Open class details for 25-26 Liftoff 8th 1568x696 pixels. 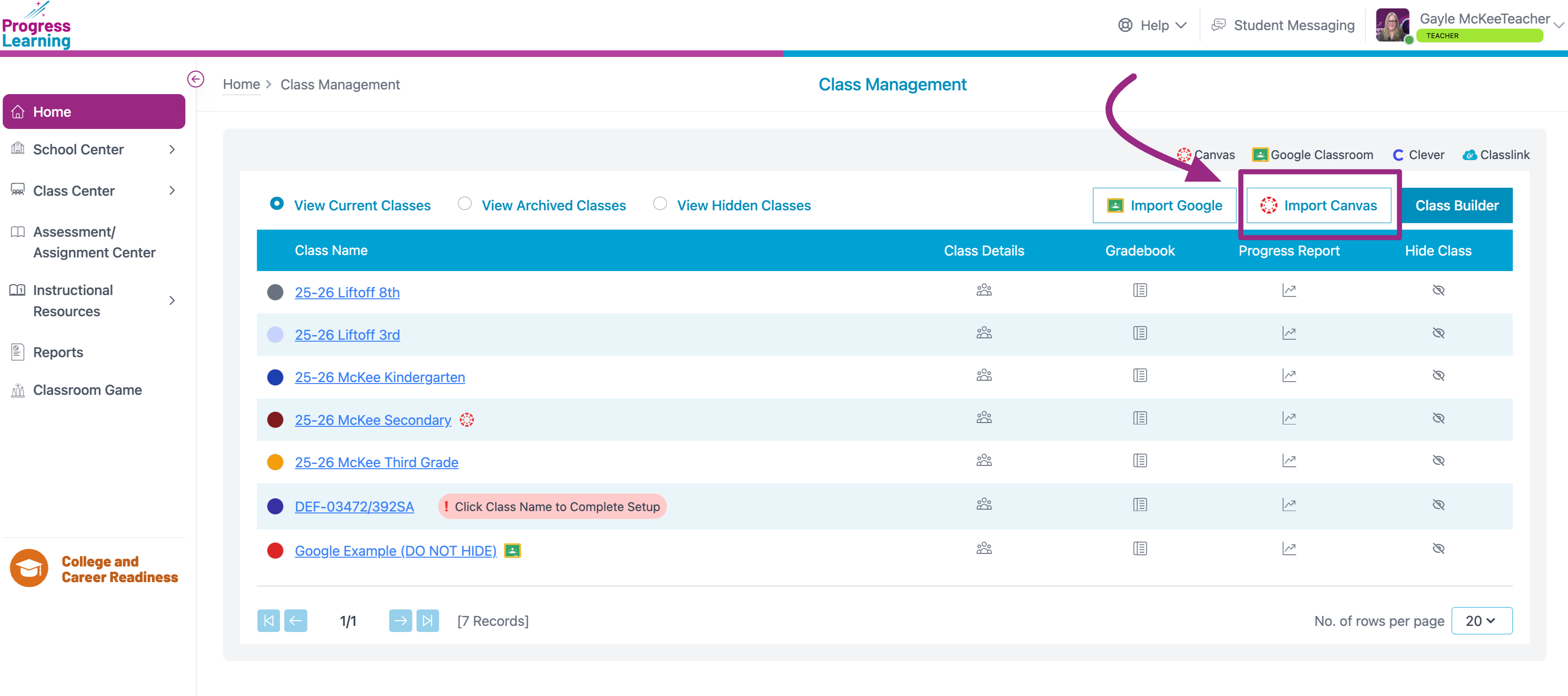[x=984, y=290]
